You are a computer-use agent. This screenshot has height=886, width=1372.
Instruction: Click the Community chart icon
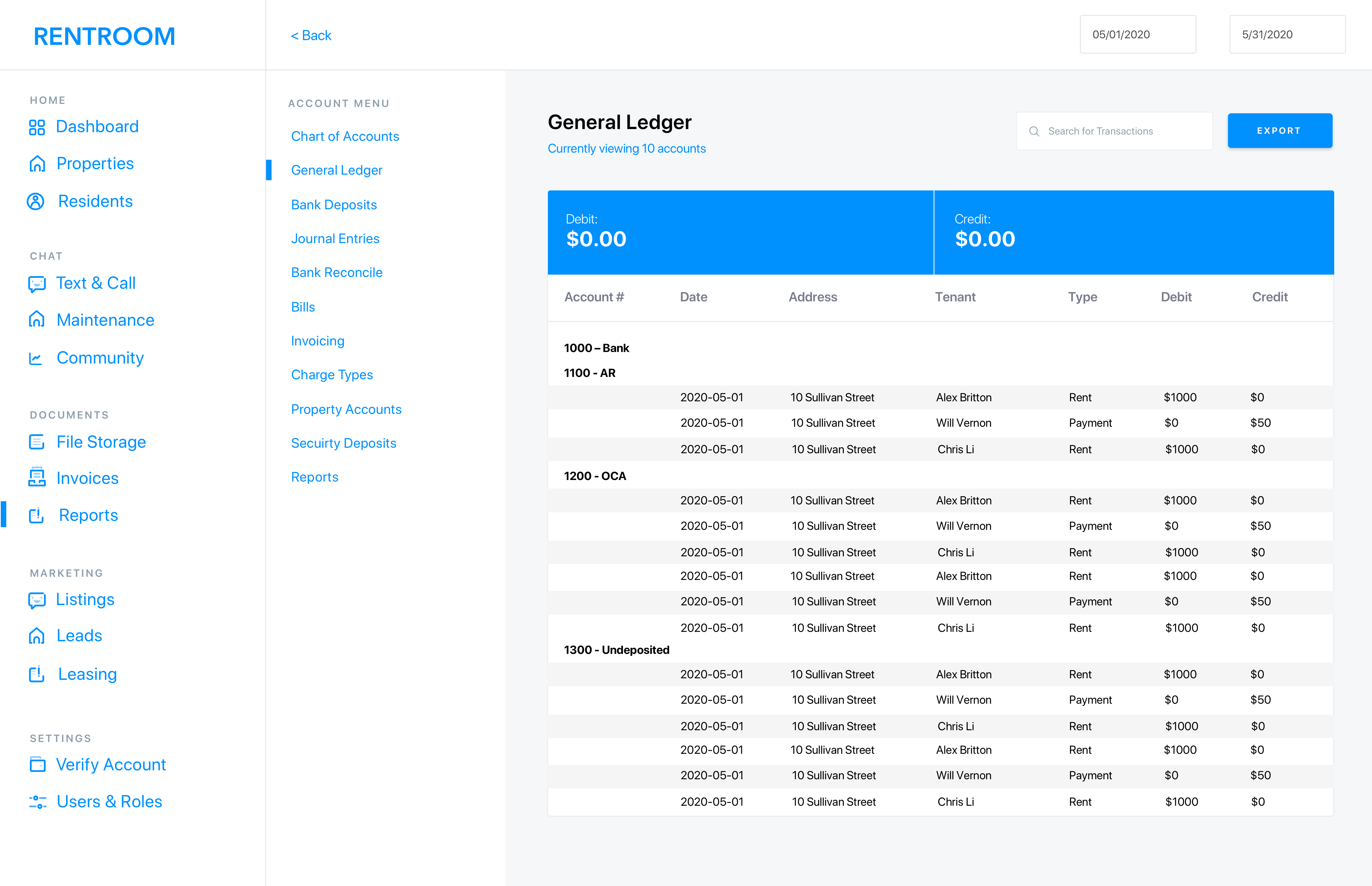[36, 359]
